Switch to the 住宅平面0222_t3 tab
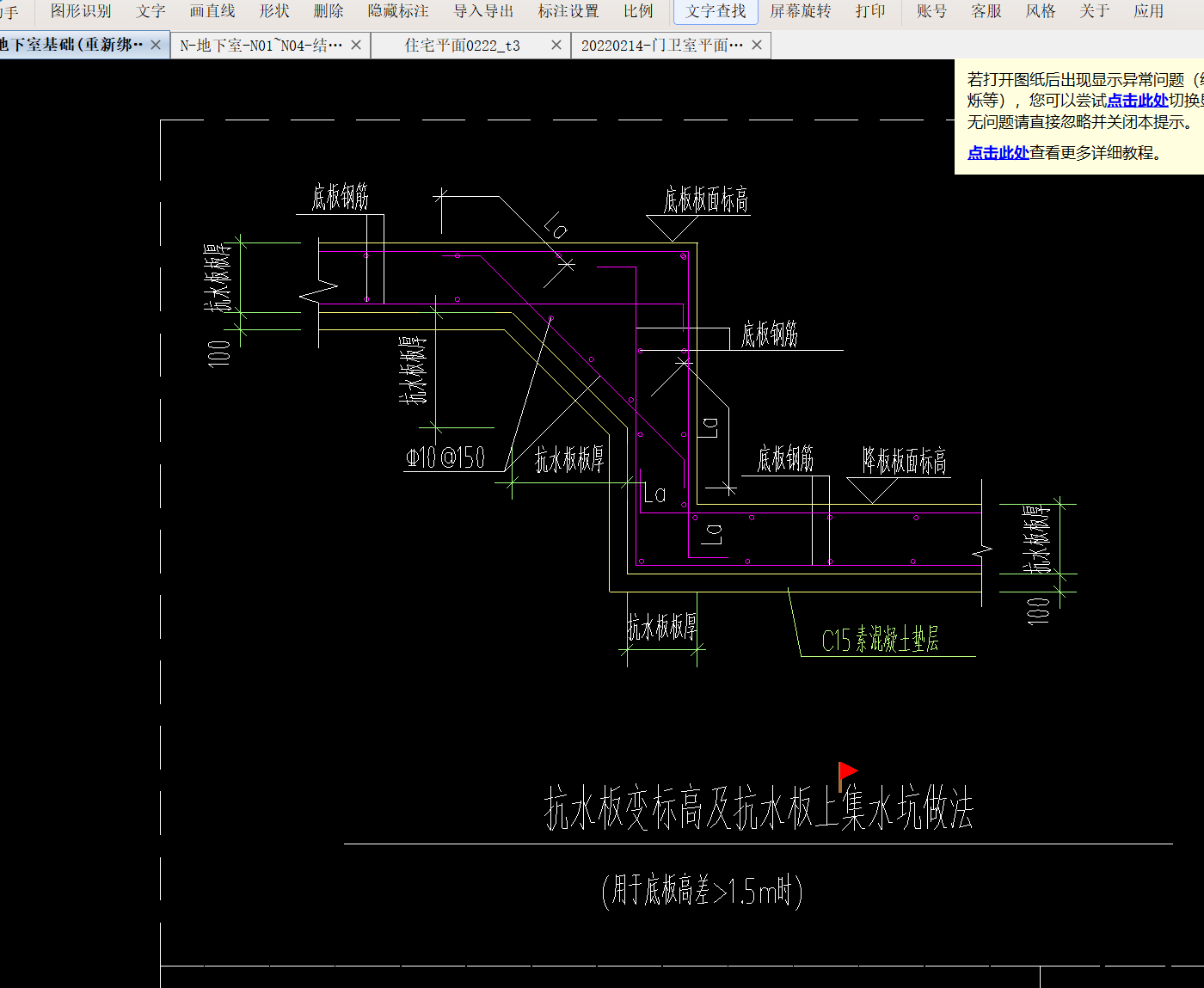Screen dimensions: 1204x988 click(x=462, y=46)
